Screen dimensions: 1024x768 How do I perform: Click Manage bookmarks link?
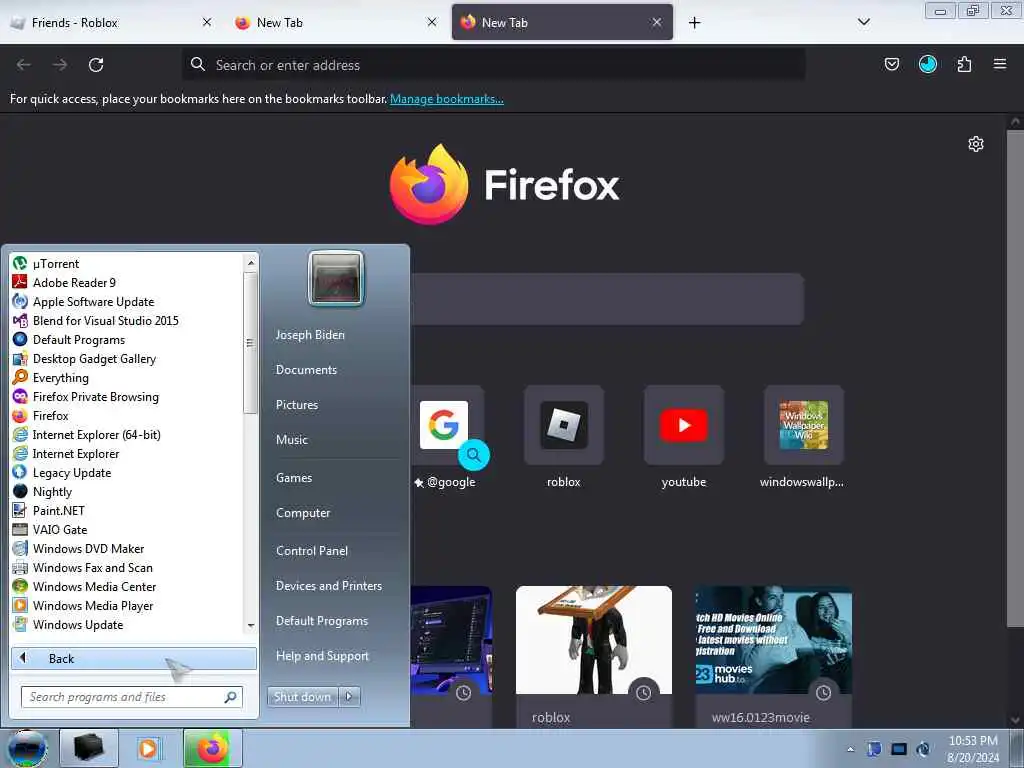pyautogui.click(x=447, y=99)
